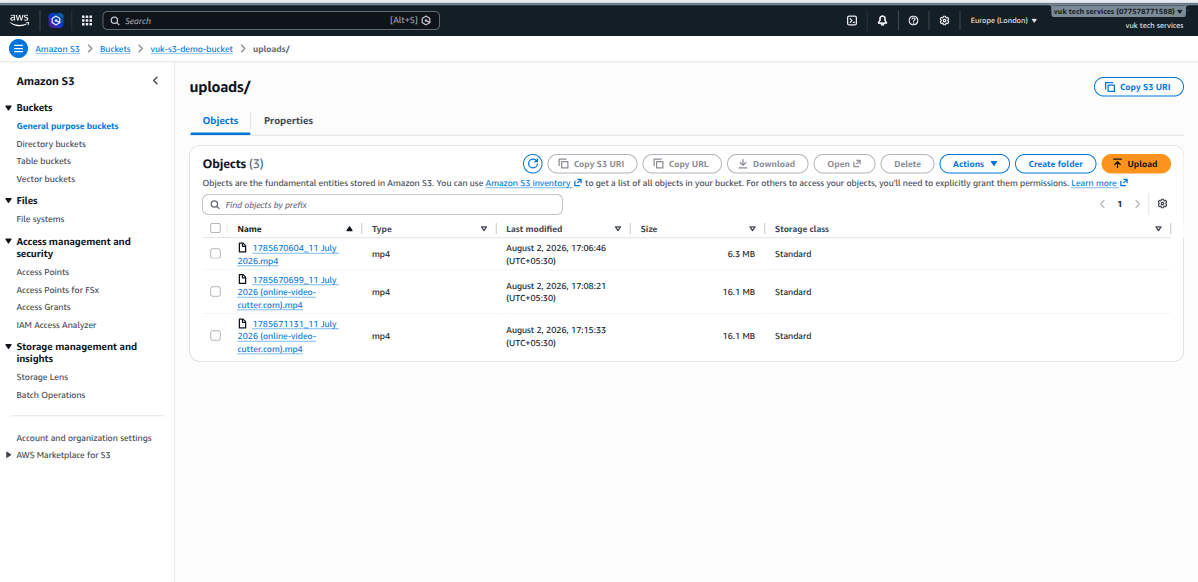Select checkbox for 1785671131 mp4 object
The height and width of the screenshot is (582, 1198).
215,335
